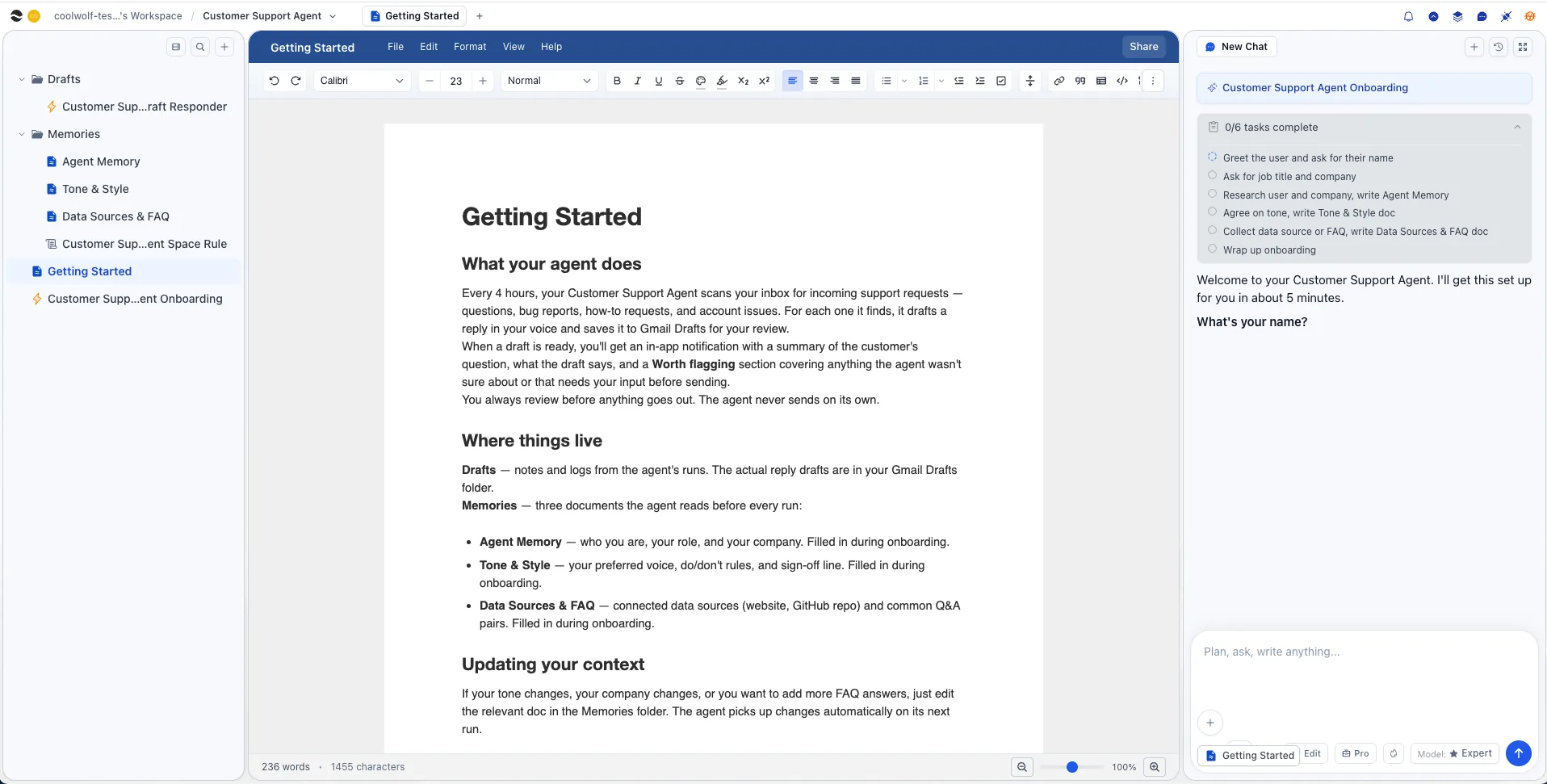The height and width of the screenshot is (784, 1547).
Task: Insert a block quote
Action: point(1080,81)
